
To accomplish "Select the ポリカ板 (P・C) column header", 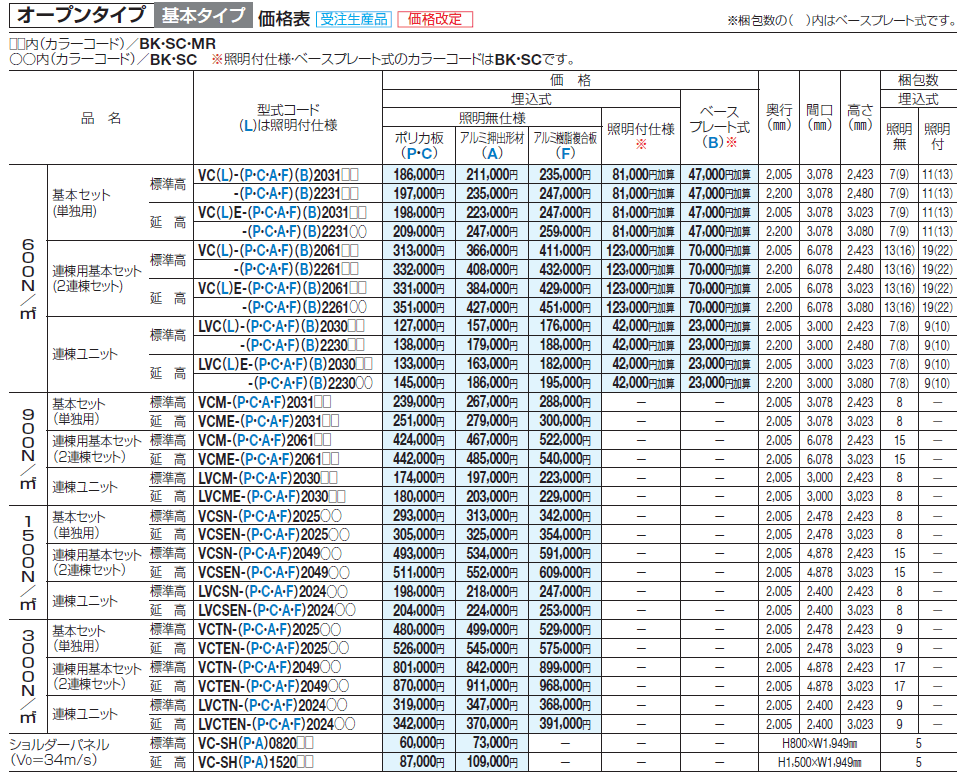I will 419,144.
